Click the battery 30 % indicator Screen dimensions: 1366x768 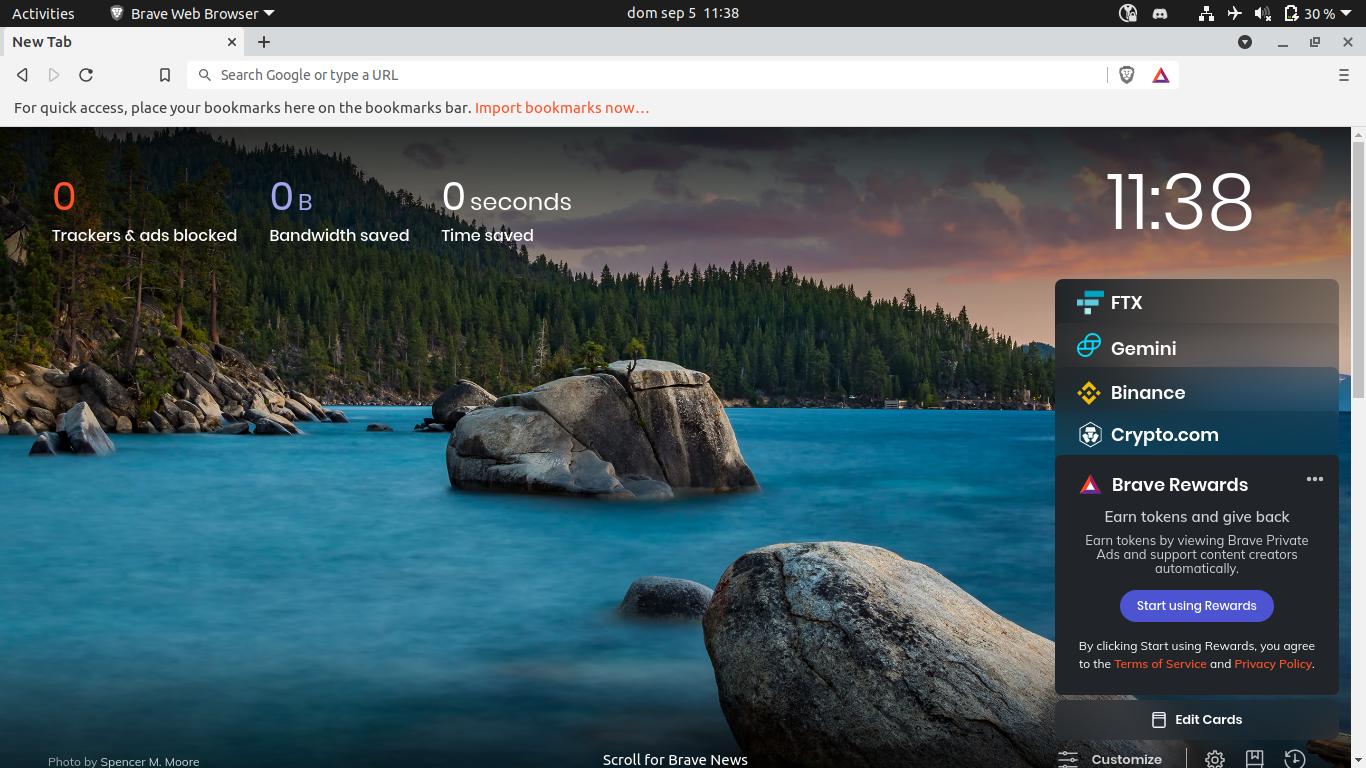1309,13
